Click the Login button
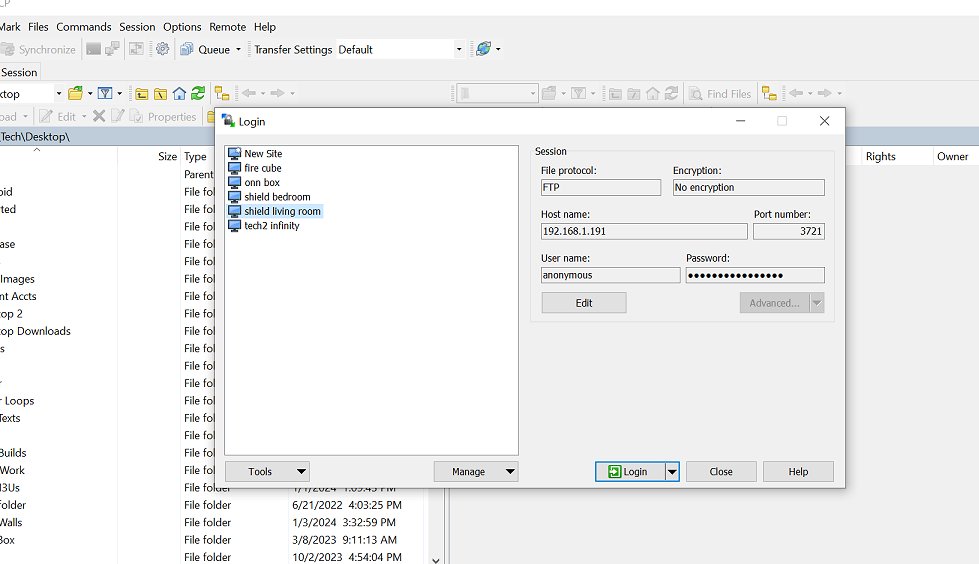The image size is (979, 564). [x=629, y=472]
